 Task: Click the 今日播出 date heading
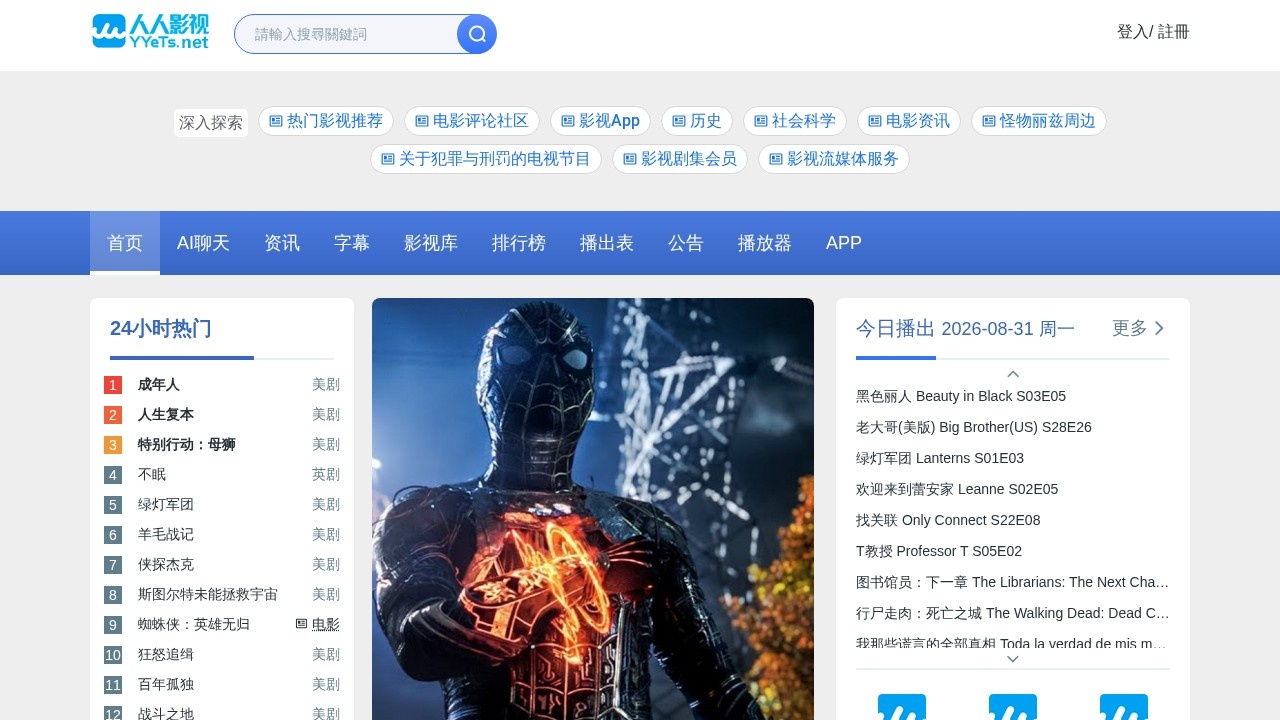(965, 328)
